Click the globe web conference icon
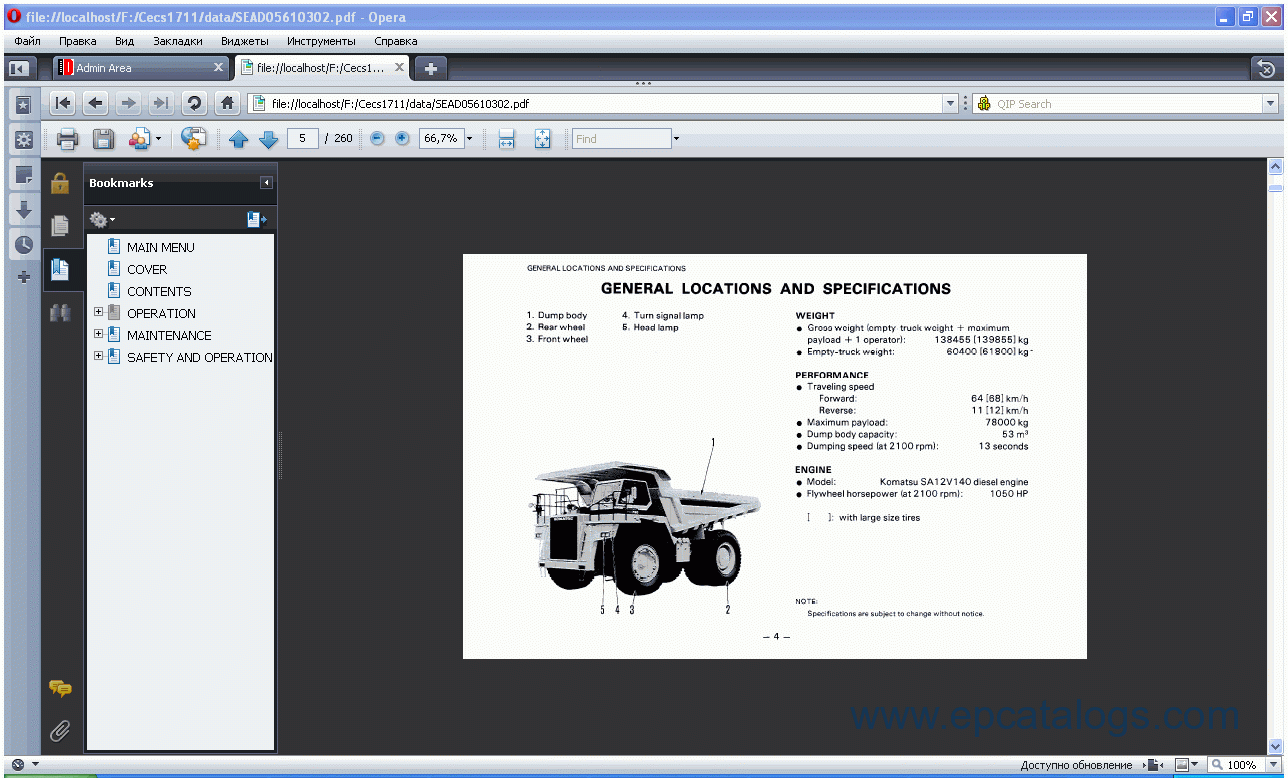 coord(194,139)
